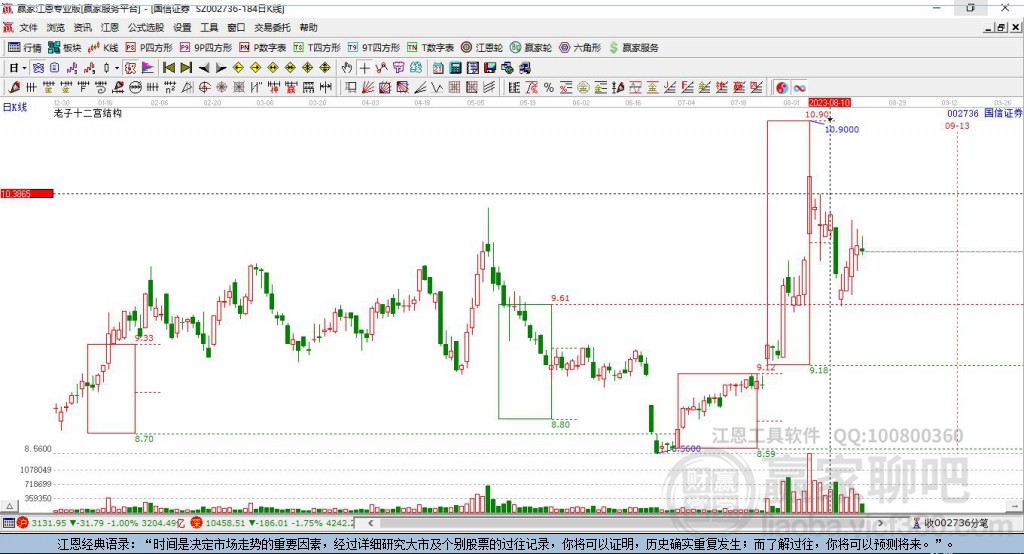Select the zigzag wave line tool
The height and width of the screenshot is (554, 1024).
[436, 88]
